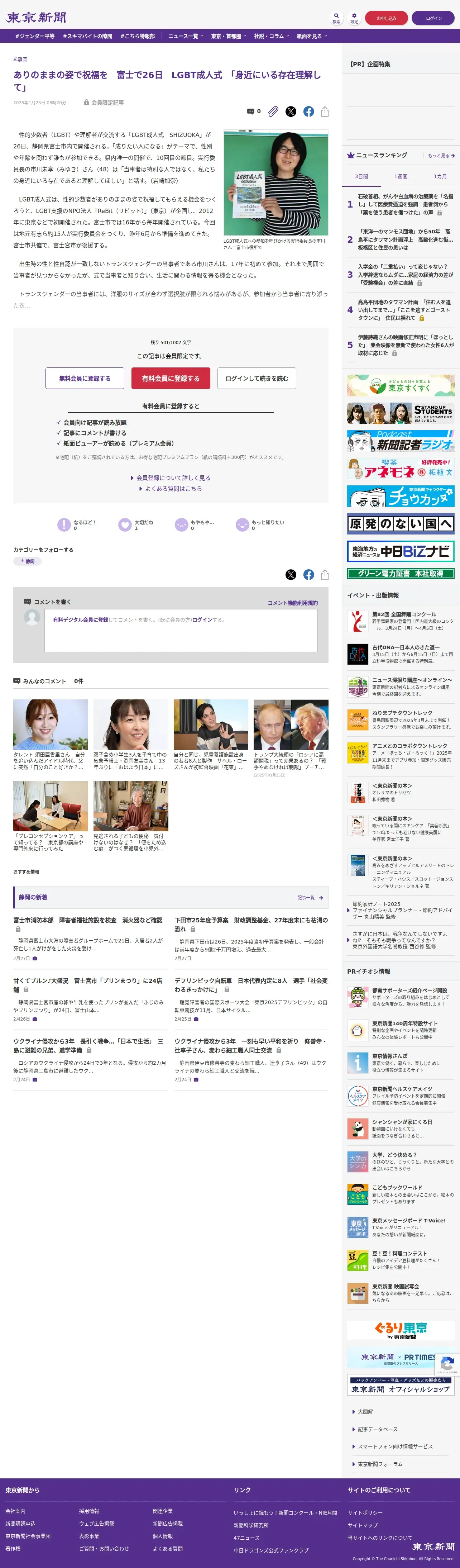
Task: Share on Facebook using the icon under the headline
Action: click(308, 111)
